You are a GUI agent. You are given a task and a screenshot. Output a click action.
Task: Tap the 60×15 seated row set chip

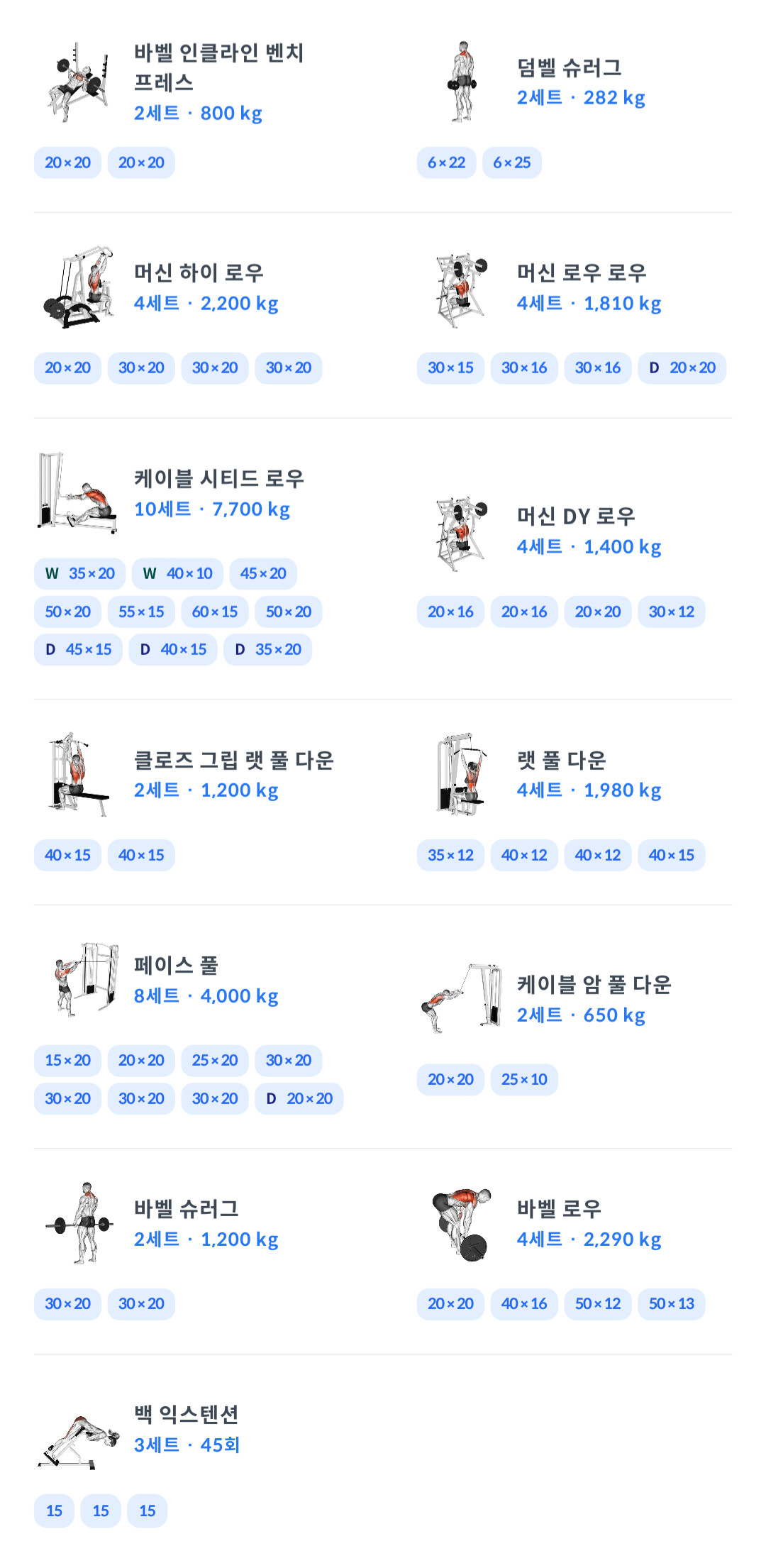pyautogui.click(x=214, y=612)
